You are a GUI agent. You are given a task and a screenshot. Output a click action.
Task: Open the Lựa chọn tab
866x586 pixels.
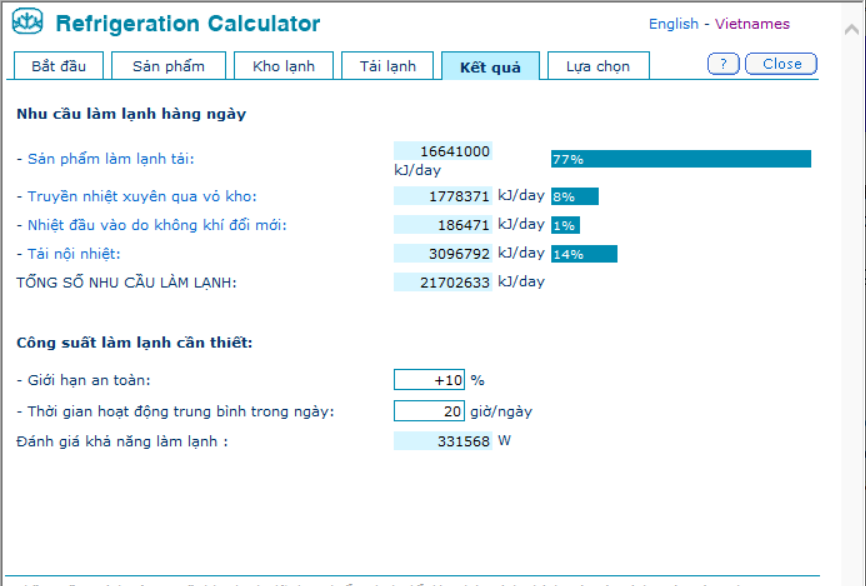(x=598, y=67)
